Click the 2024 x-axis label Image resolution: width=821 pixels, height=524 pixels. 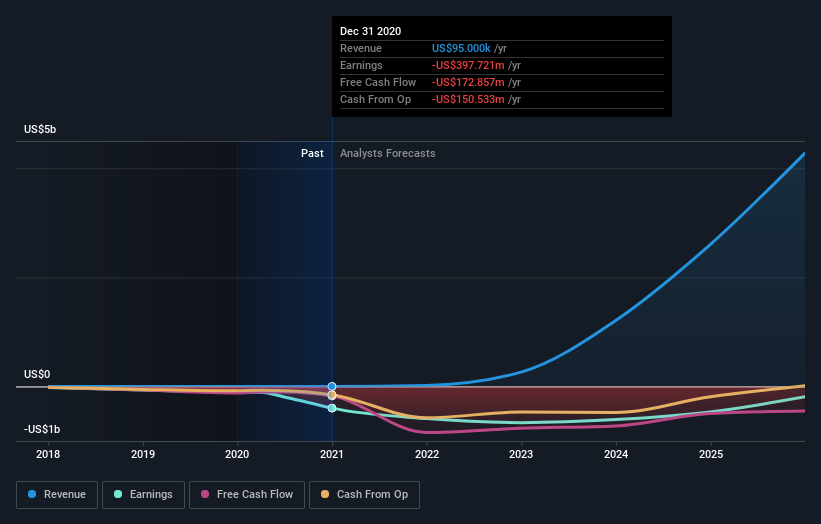pyautogui.click(x=616, y=454)
